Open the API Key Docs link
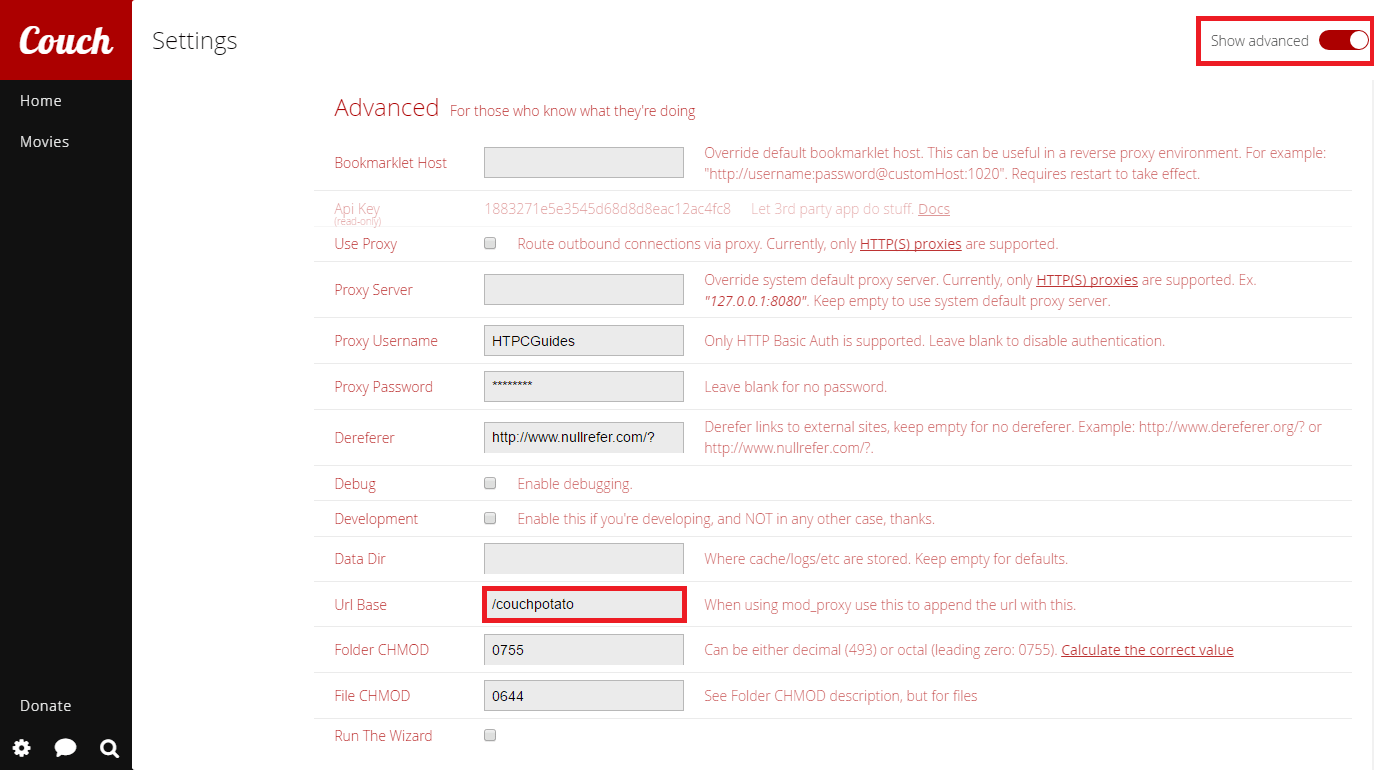 click(x=933, y=209)
